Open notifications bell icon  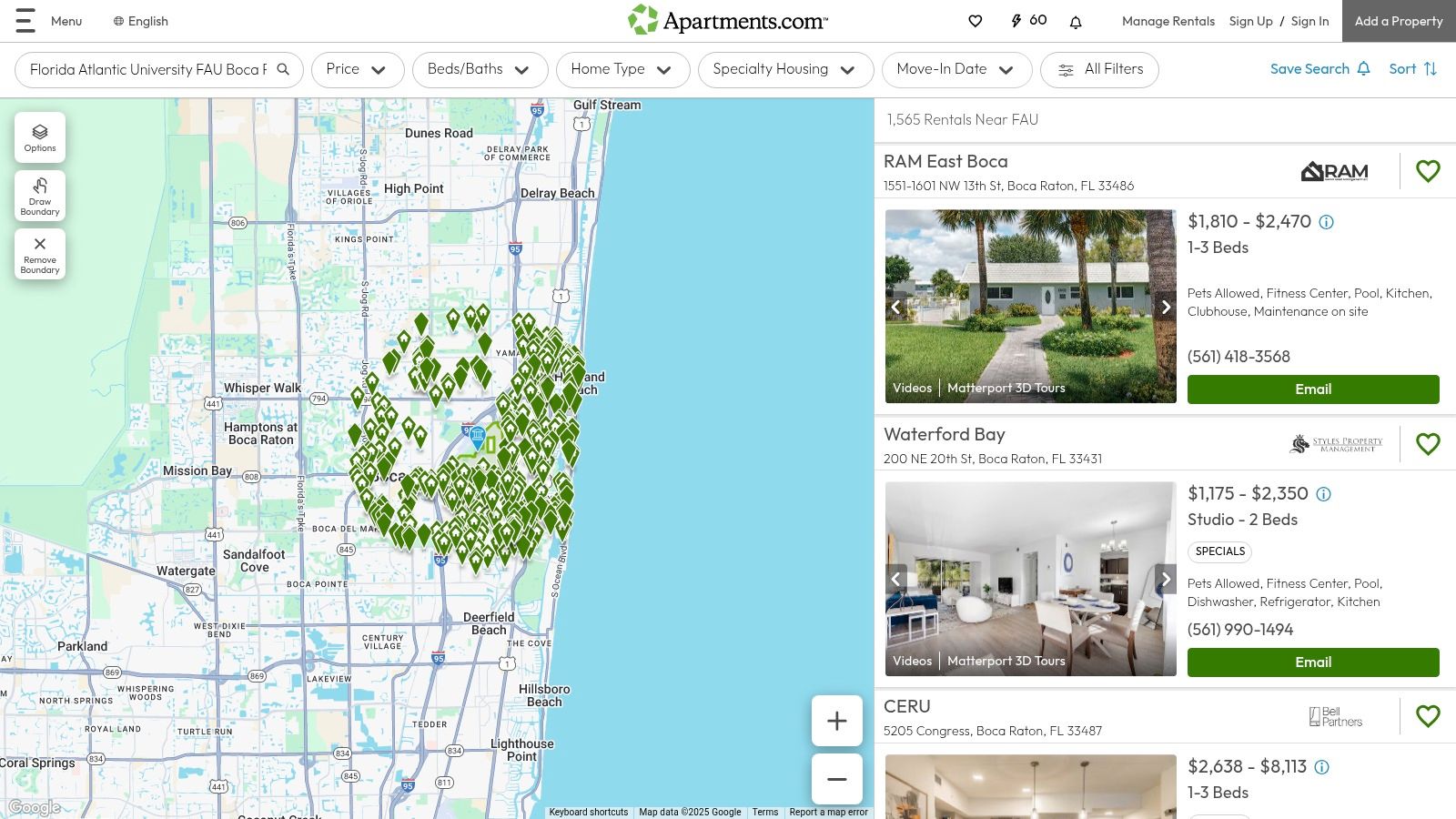click(x=1076, y=21)
